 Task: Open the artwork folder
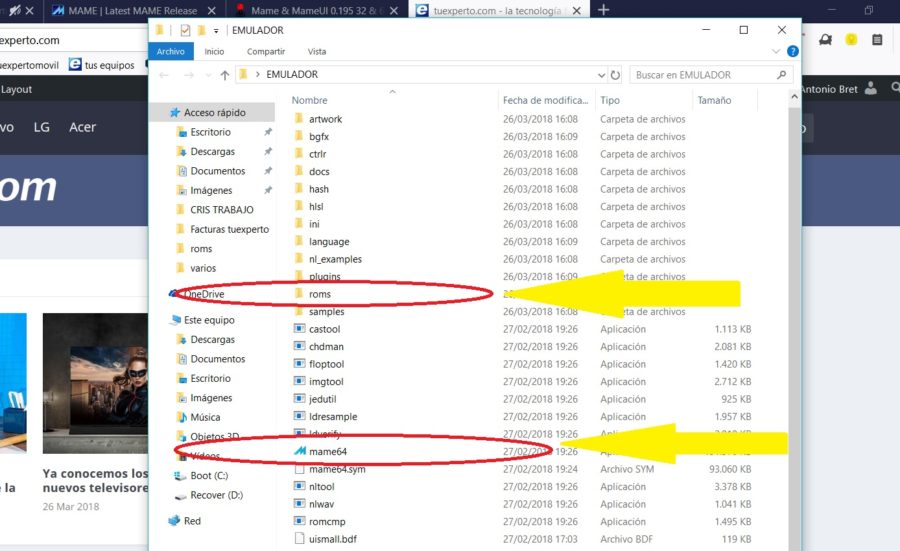tap(325, 119)
